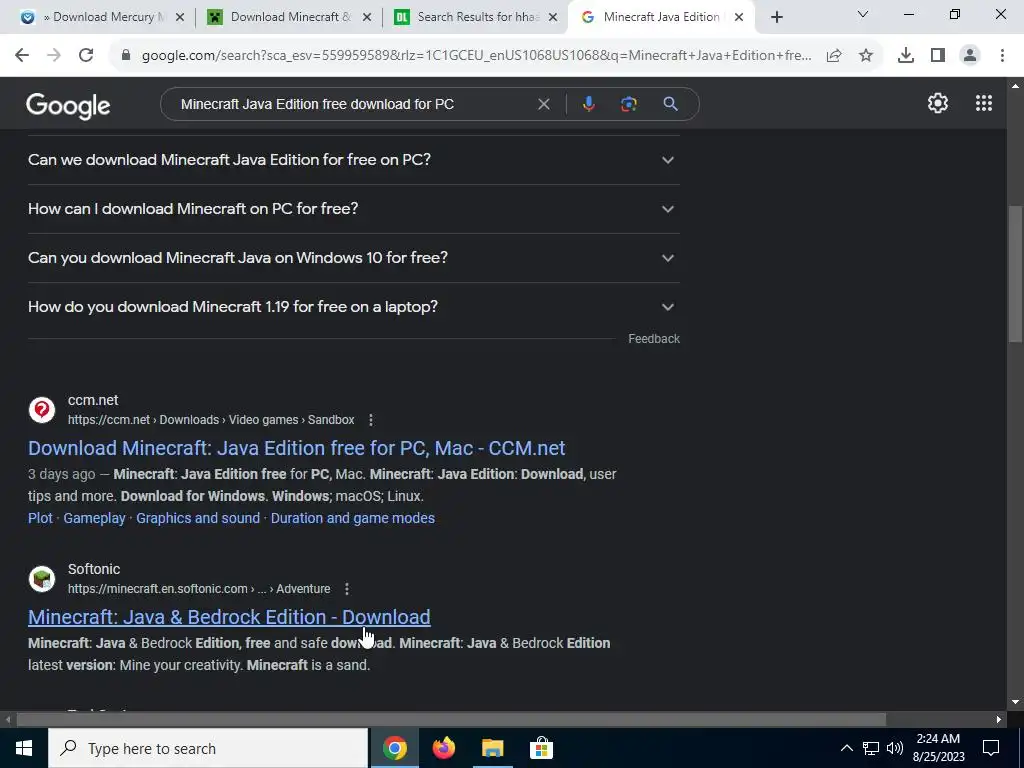Screen dimensions: 1024x768
Task: Open File Explorer from the taskbar
Action: (492, 748)
